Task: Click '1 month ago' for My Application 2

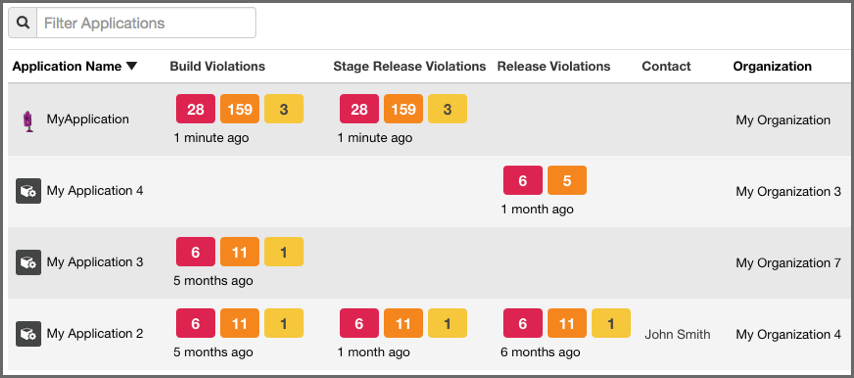Action: pos(374,352)
